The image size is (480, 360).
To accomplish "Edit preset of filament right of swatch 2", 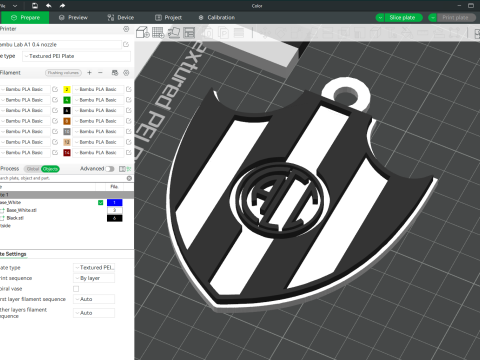I will [129, 89].
